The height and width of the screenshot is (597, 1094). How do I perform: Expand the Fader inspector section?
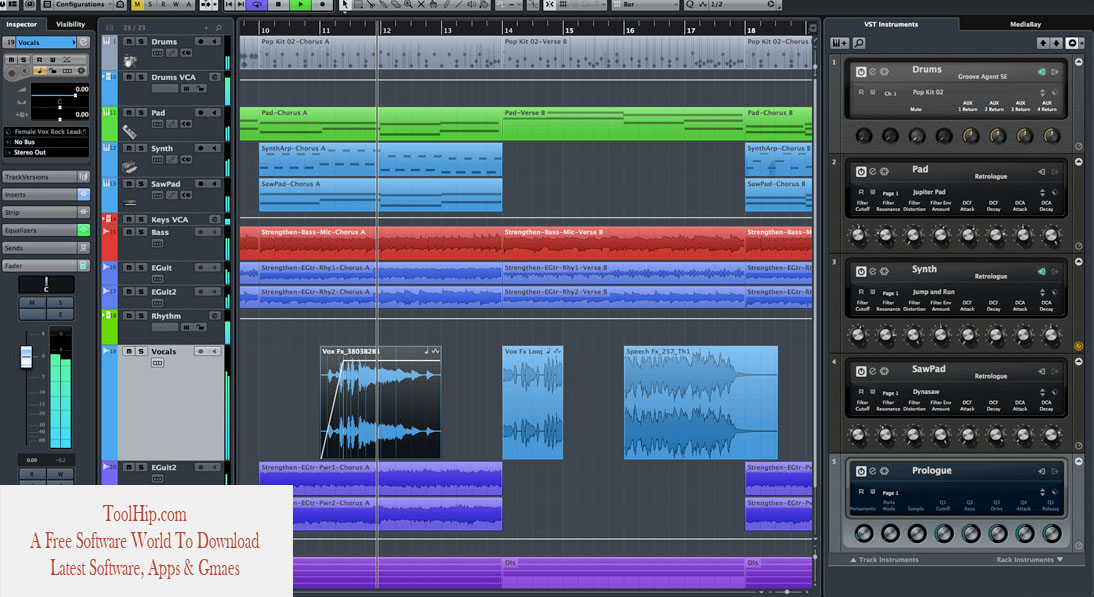tap(39, 266)
